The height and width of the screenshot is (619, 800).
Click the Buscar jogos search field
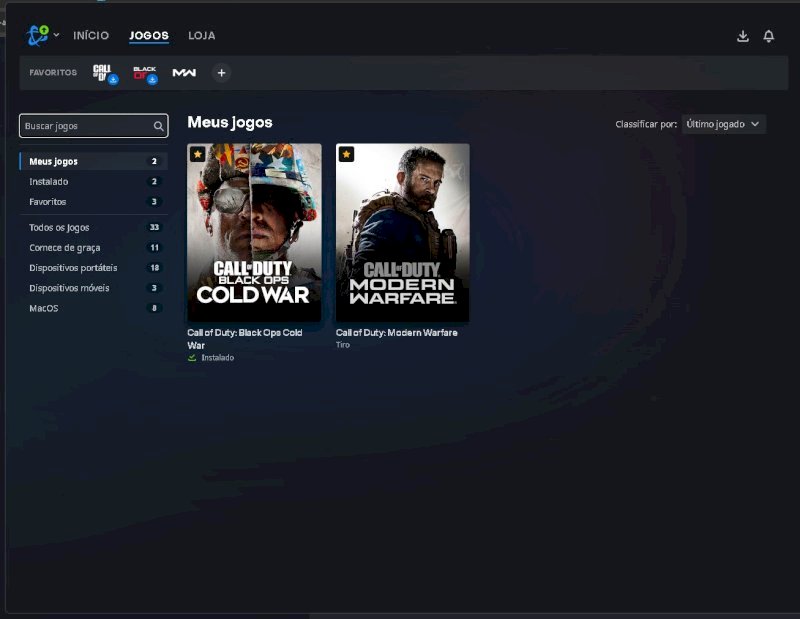[x=85, y=126]
